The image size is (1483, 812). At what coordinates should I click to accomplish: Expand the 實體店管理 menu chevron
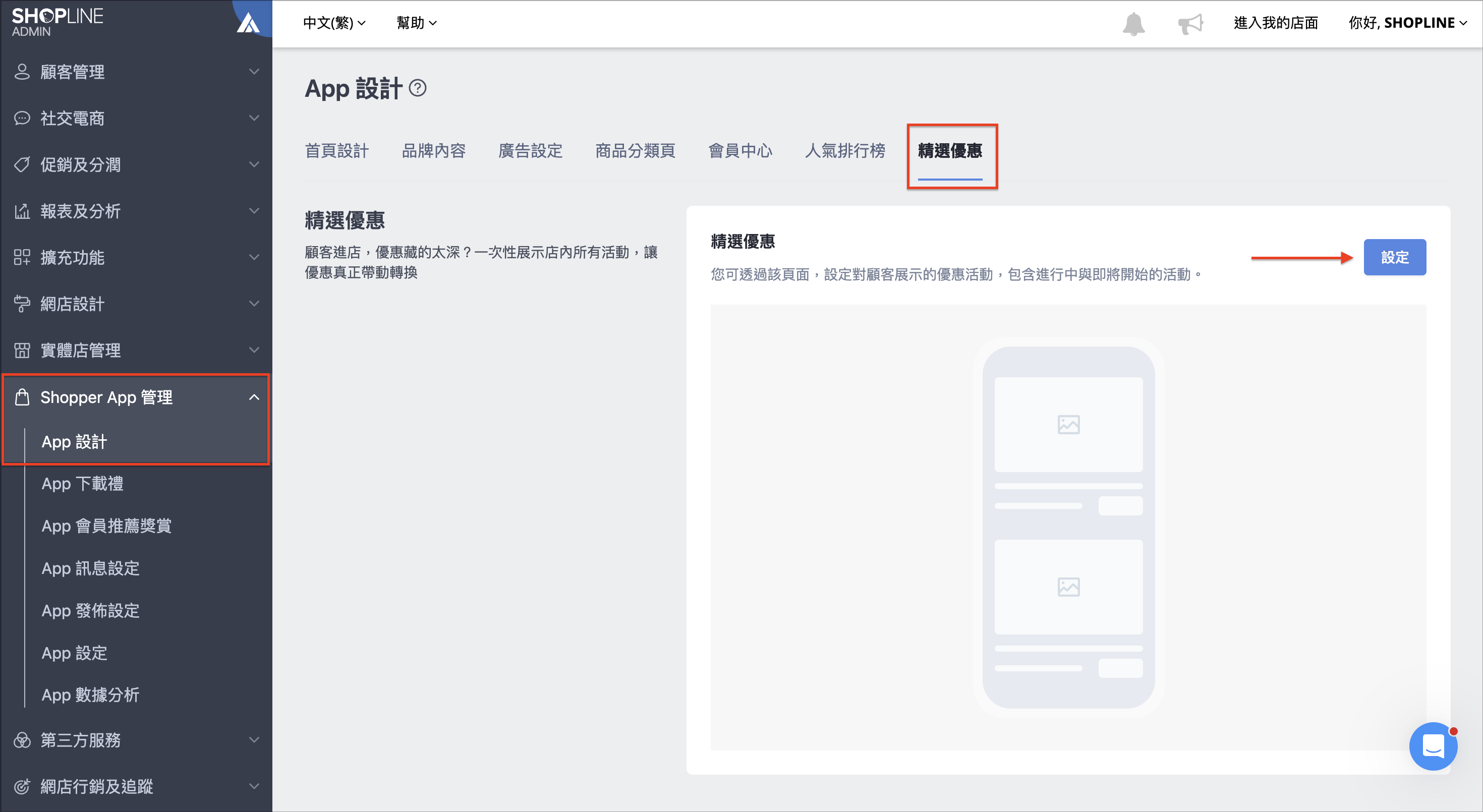point(254,351)
